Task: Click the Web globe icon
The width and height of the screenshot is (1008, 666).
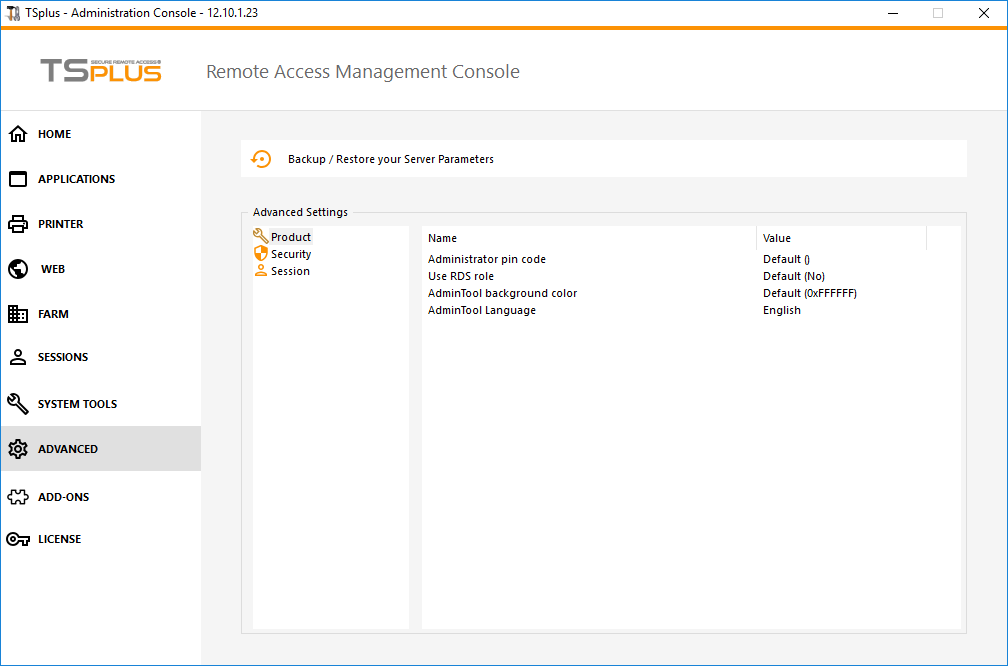Action: pyautogui.click(x=18, y=269)
